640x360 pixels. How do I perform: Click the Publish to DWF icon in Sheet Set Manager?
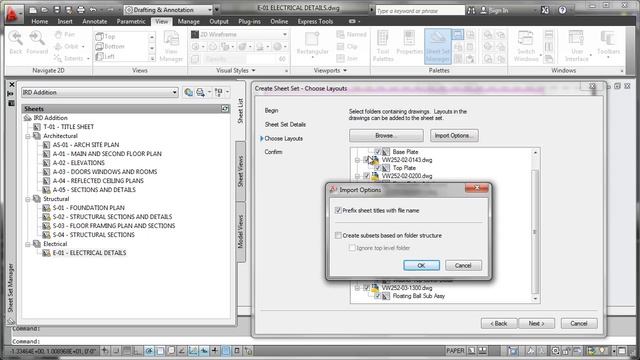188,93
